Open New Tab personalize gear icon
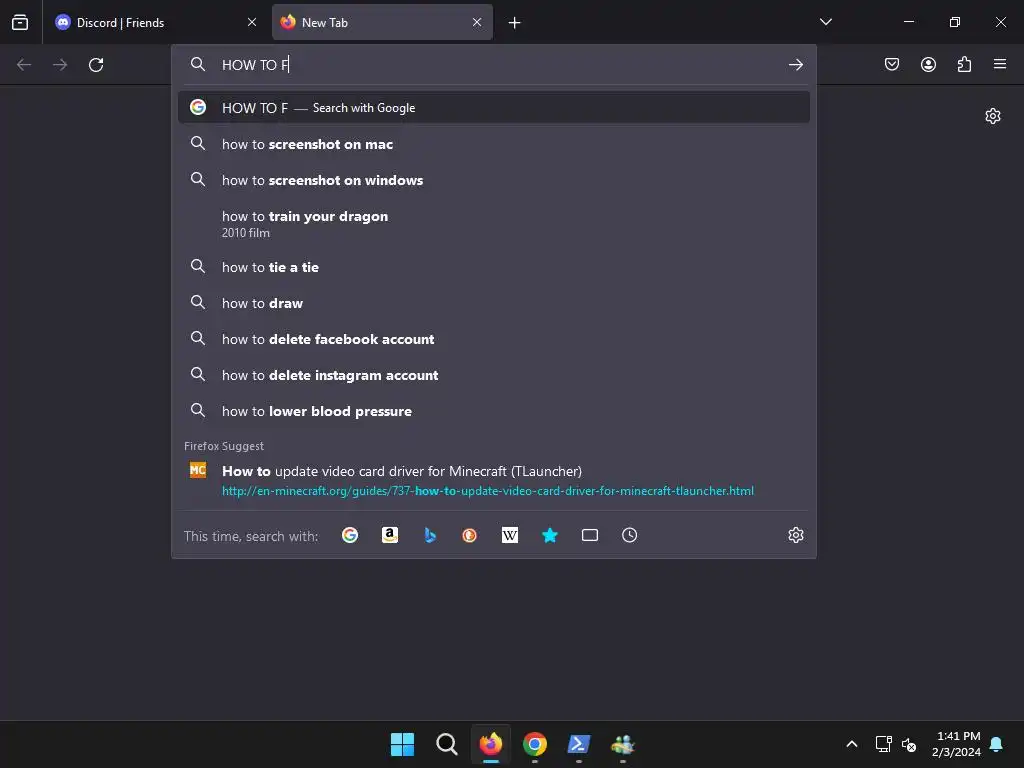Image resolution: width=1024 pixels, height=768 pixels. click(993, 116)
